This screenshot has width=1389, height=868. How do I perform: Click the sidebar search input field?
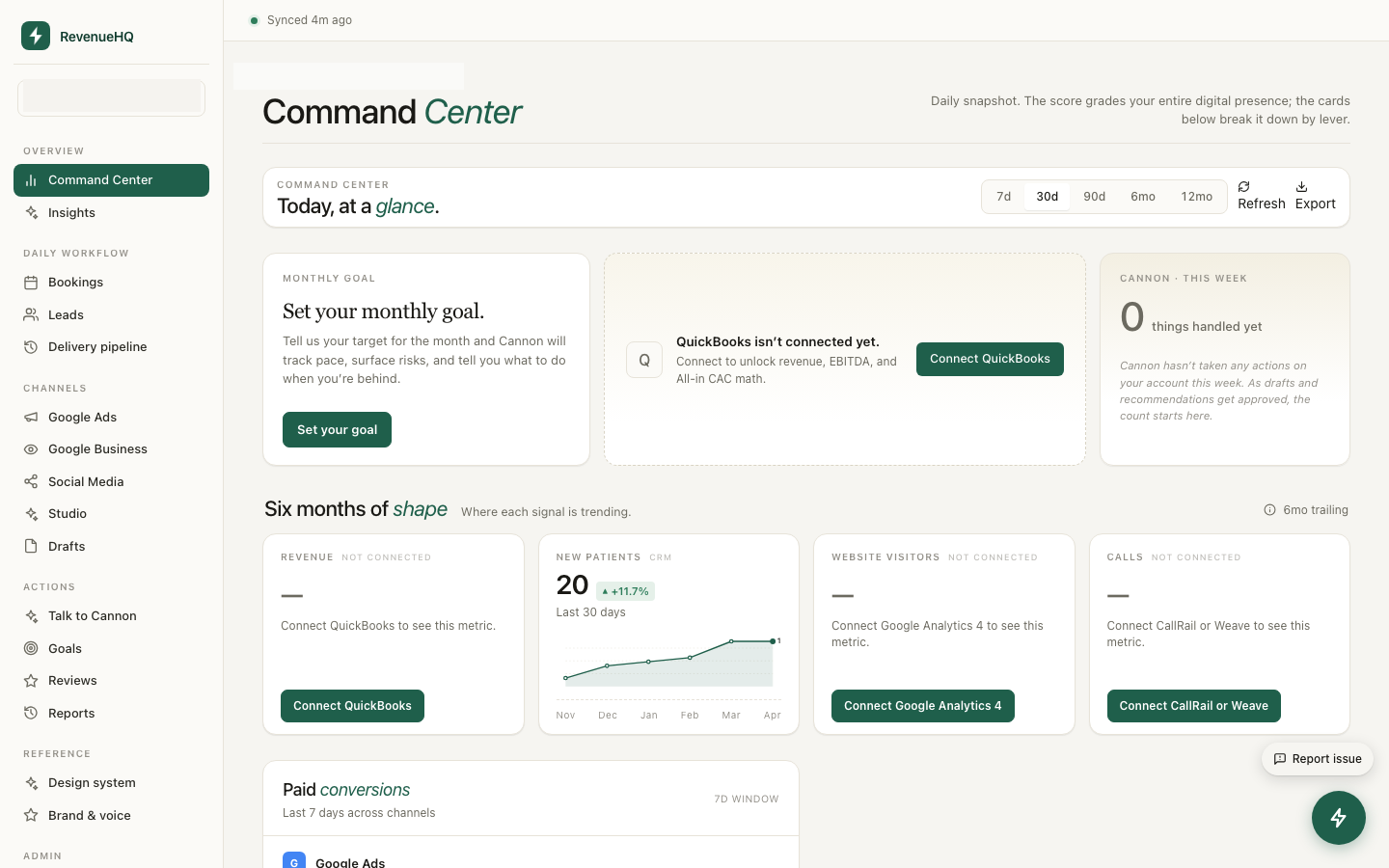click(111, 97)
